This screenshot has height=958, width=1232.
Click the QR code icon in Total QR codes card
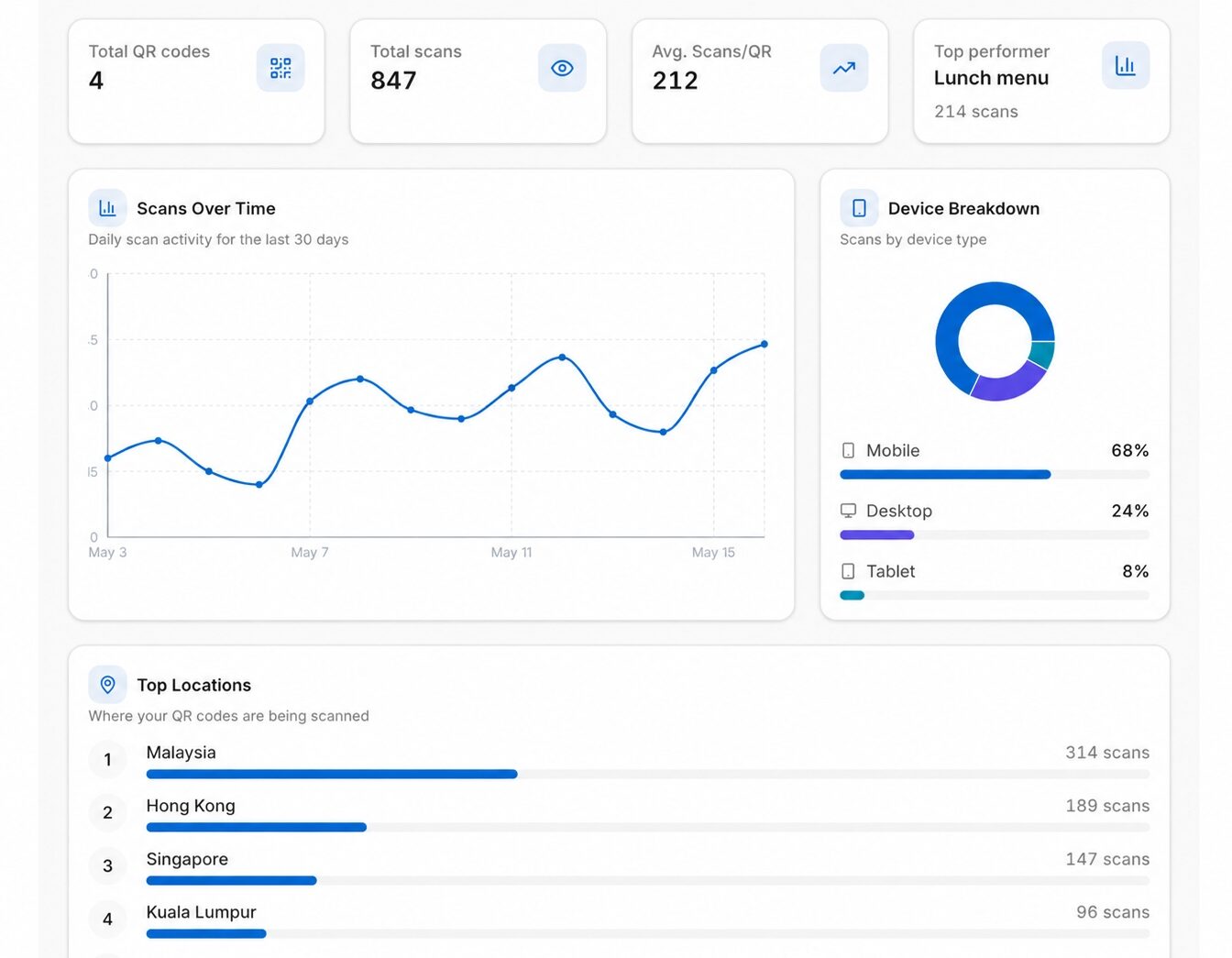pos(280,68)
